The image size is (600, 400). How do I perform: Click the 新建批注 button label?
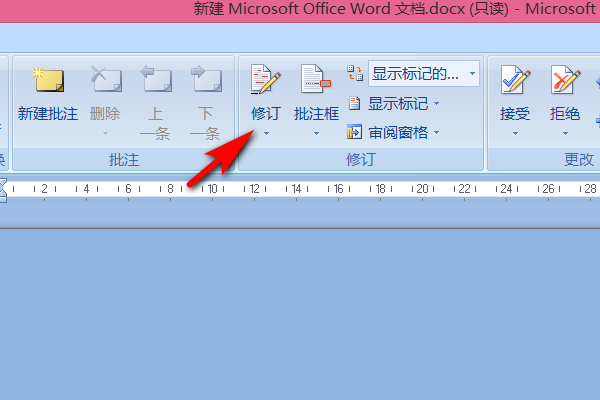click(x=48, y=114)
